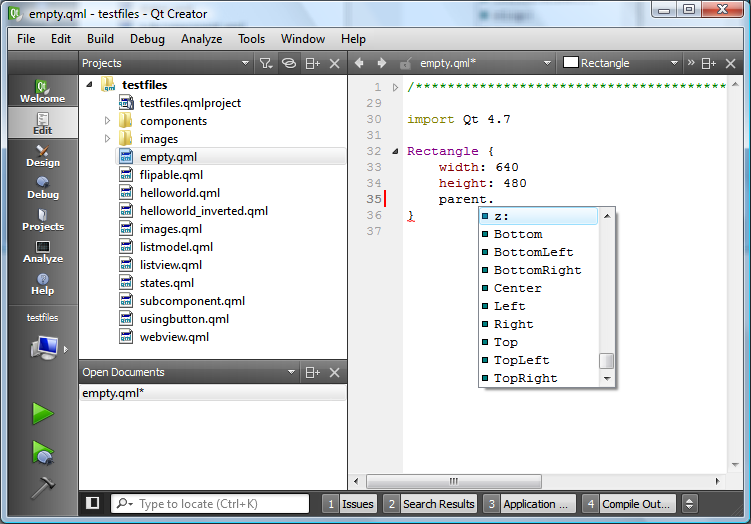Click the Start Debugging run icon
Viewport: 751px width, 524px height.
(x=42, y=451)
